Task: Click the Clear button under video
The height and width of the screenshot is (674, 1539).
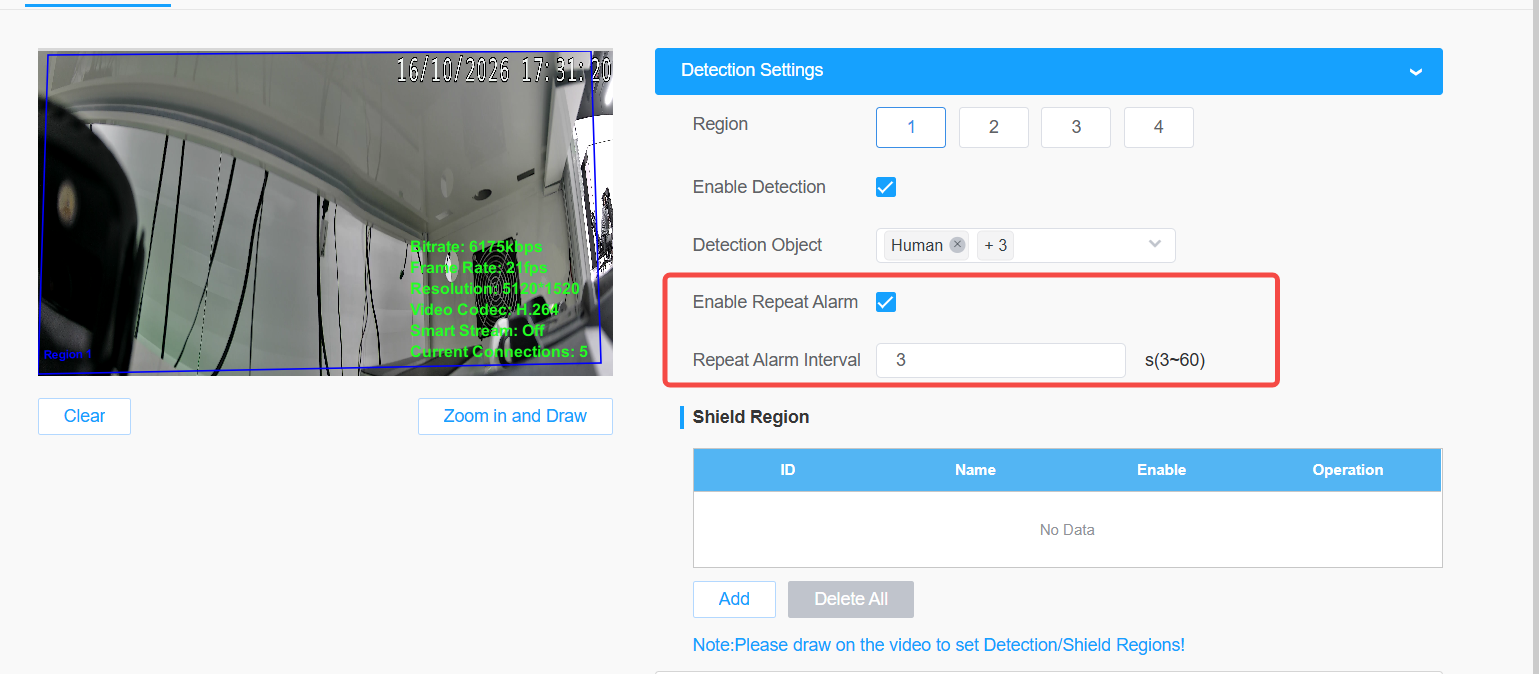Action: (84, 416)
